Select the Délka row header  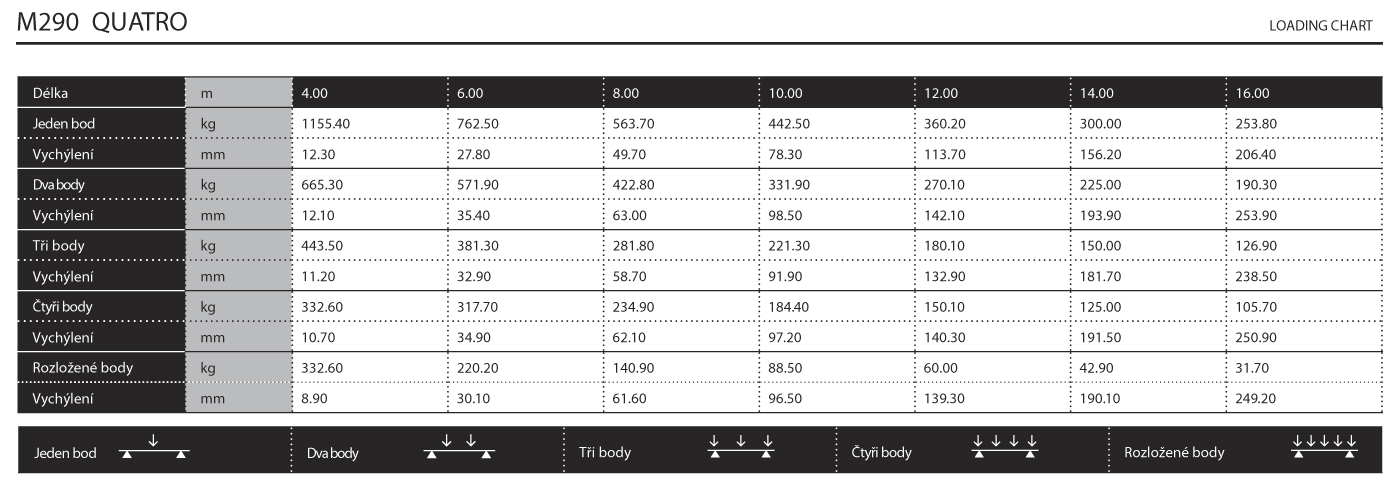click(x=52, y=92)
